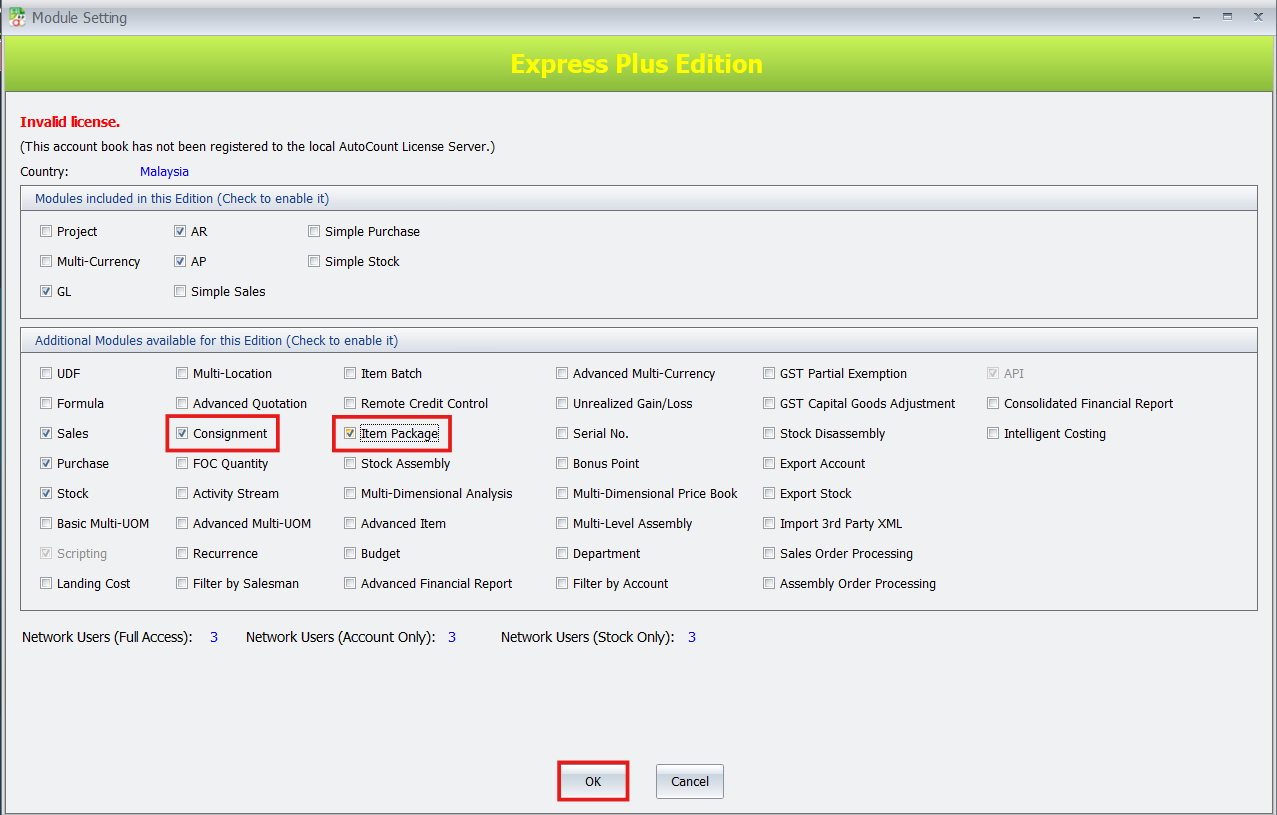Enable Simple Purchase module
Viewport: 1277px width, 815px height.
tap(314, 231)
